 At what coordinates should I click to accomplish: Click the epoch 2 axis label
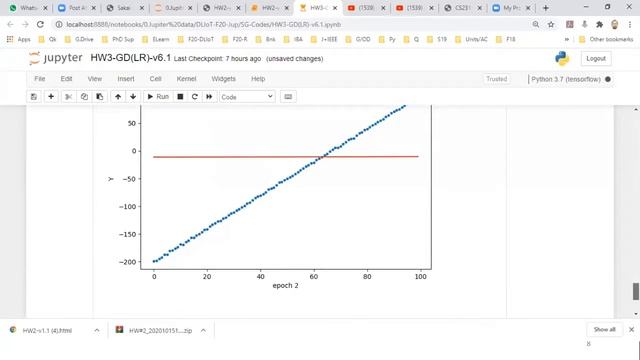click(x=285, y=286)
